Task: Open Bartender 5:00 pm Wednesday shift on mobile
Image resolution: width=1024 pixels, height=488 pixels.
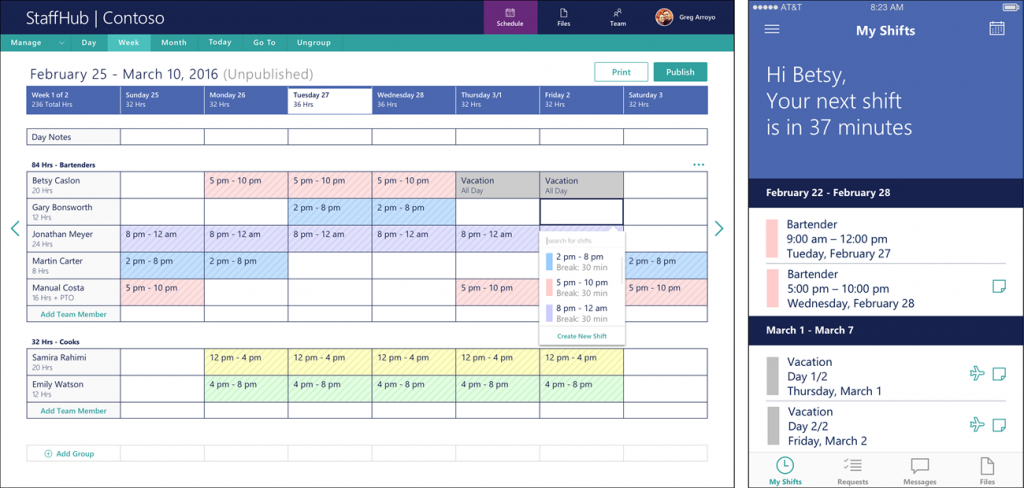Action: 886,289
